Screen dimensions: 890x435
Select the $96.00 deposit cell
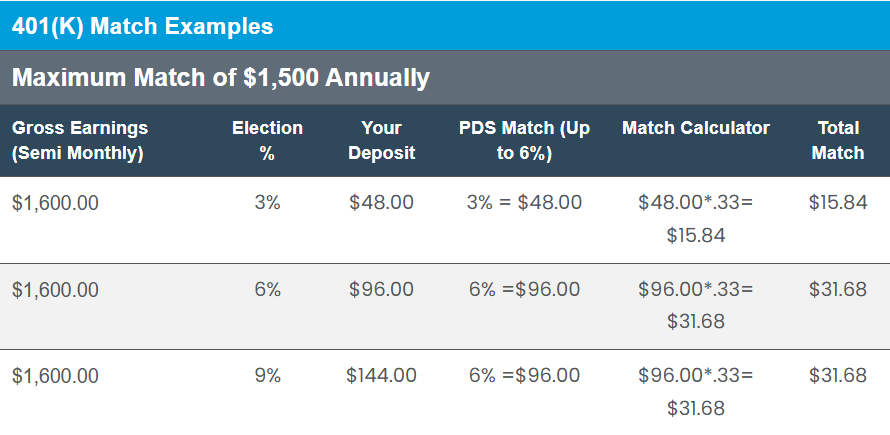[381, 290]
